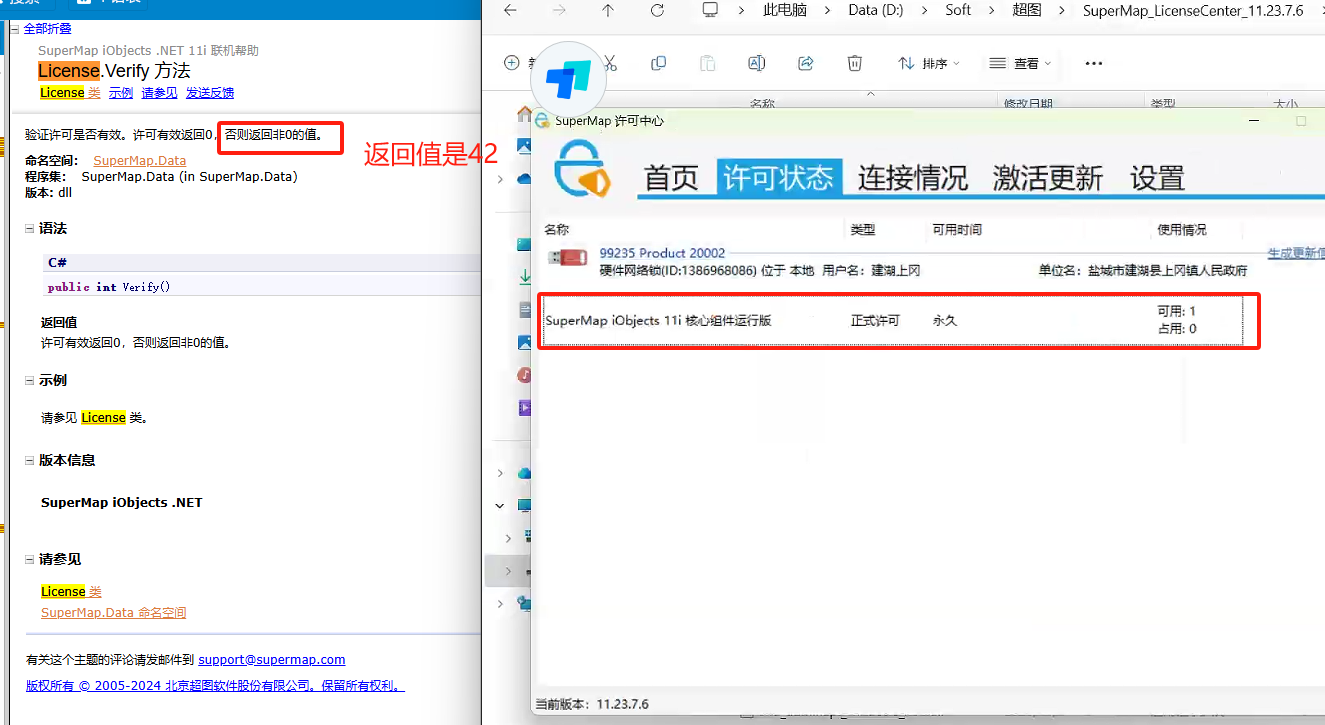Click the 当前版本: 11.23.7.6 status text
1325x725 pixels.
coord(592,704)
